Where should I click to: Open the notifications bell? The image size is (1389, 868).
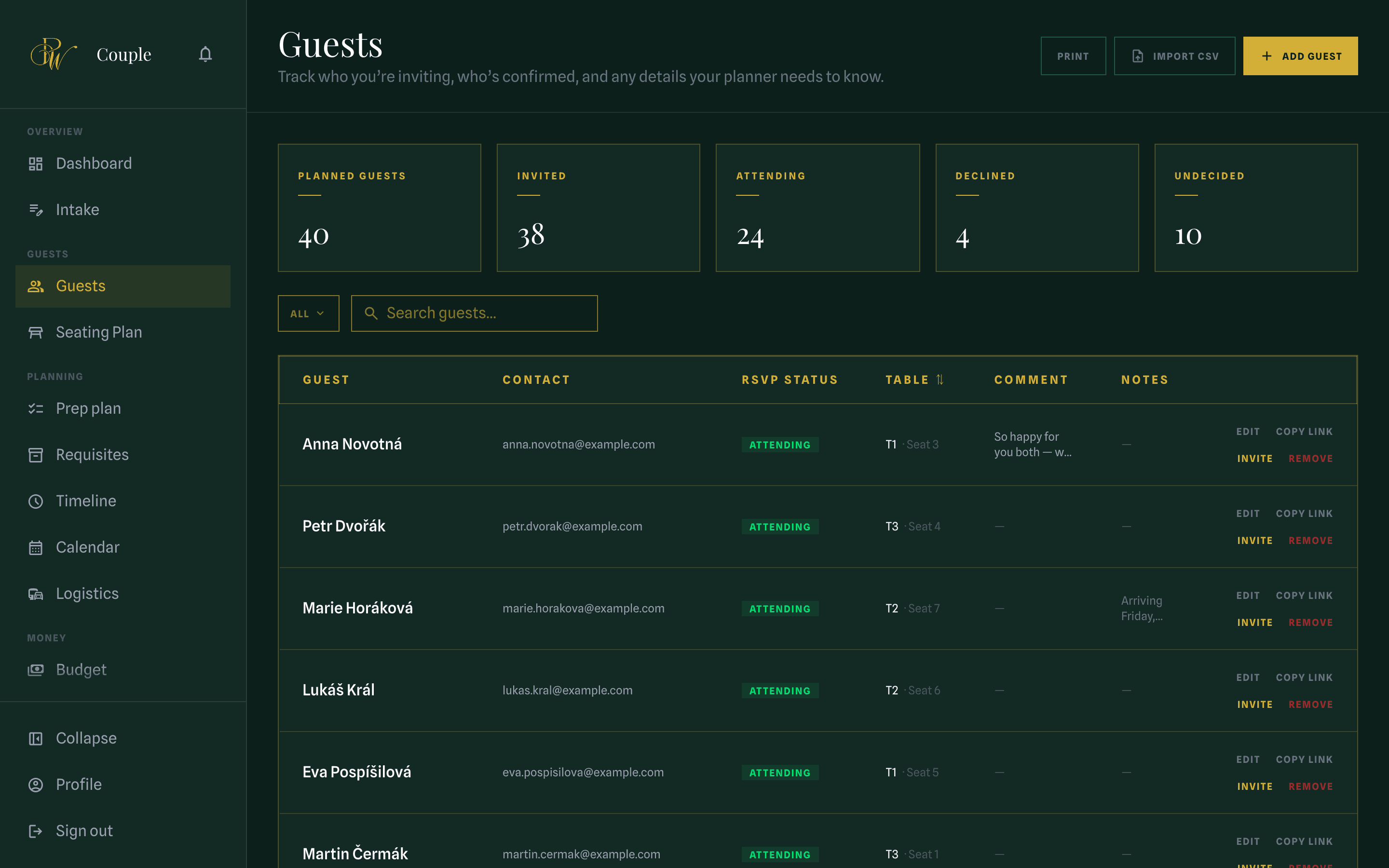[205, 54]
